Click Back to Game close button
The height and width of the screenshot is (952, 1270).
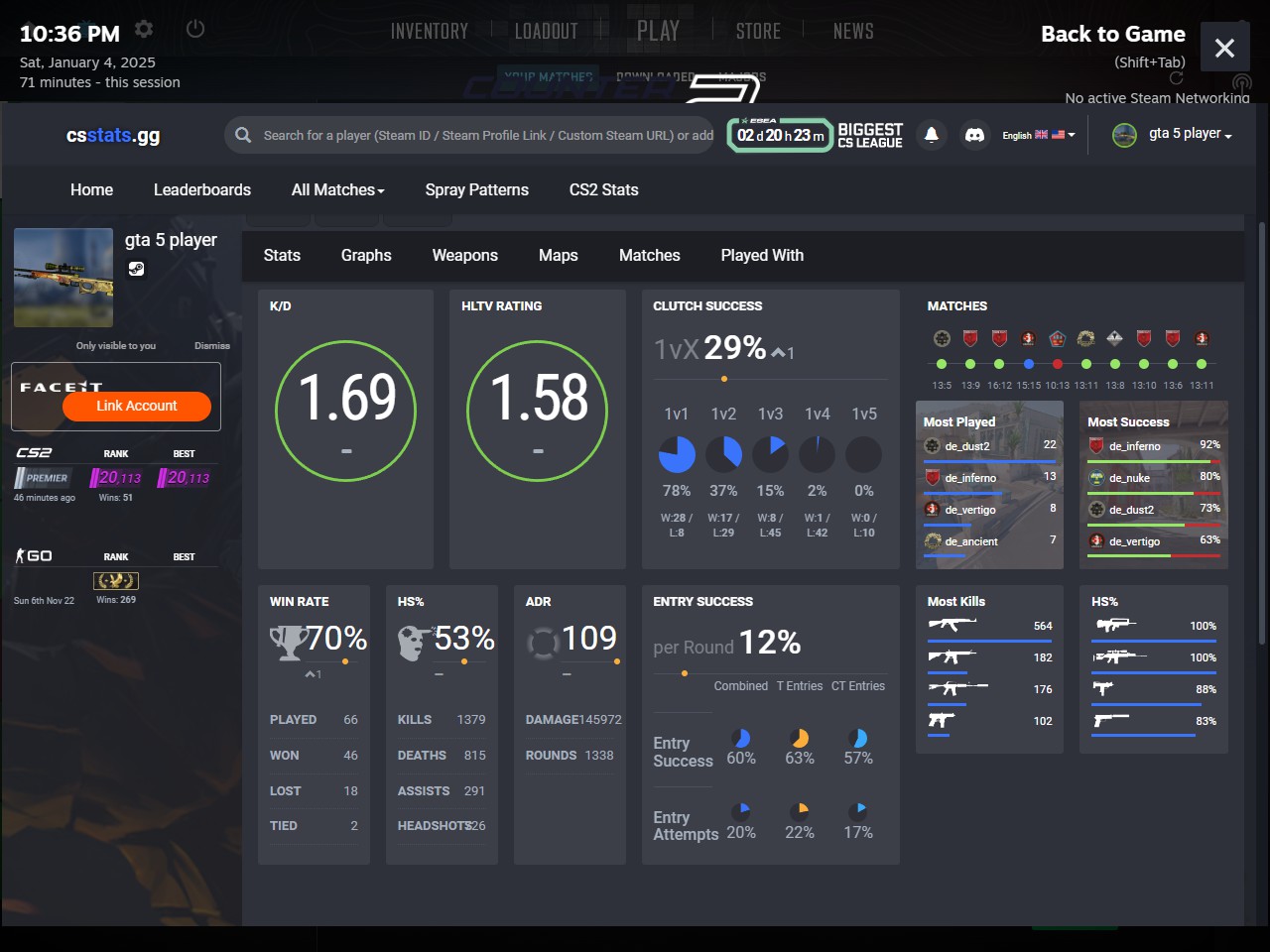[x=1224, y=47]
